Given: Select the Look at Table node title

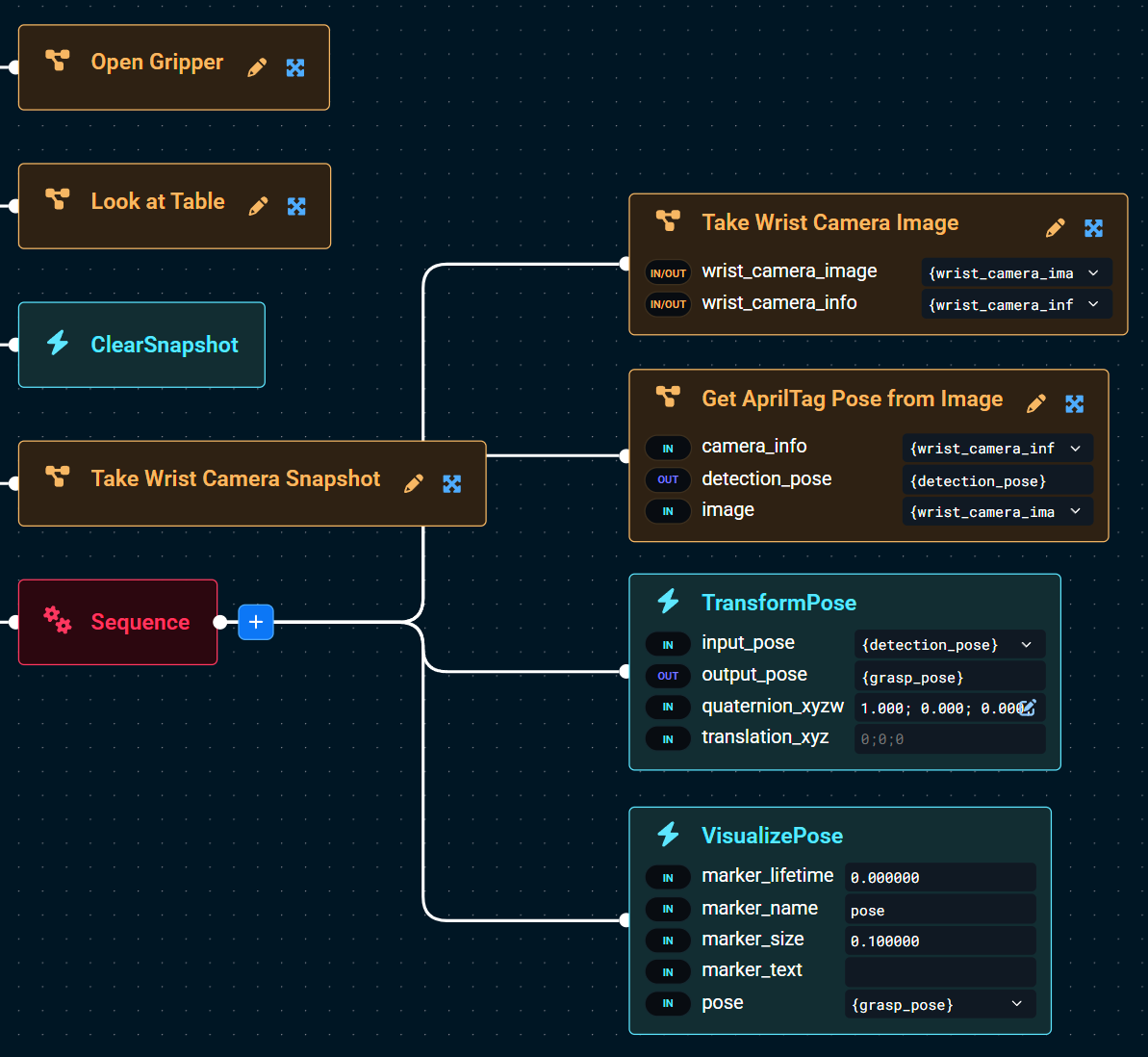Looking at the screenshot, I should click(x=158, y=200).
